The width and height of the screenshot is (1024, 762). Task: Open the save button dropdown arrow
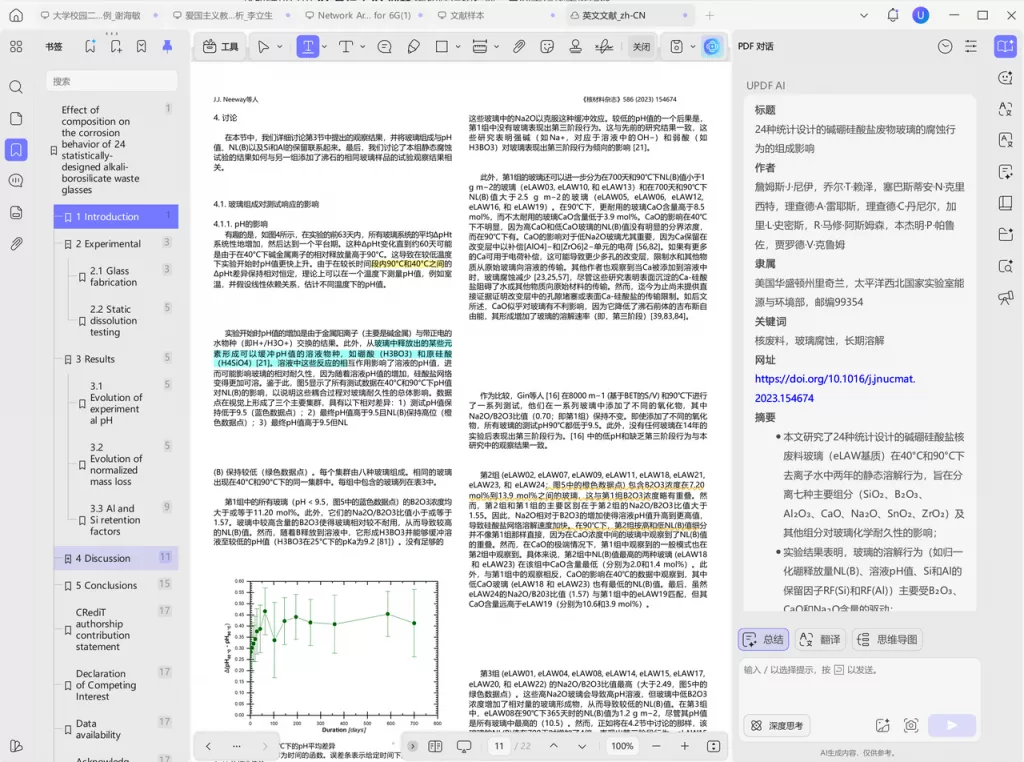tap(691, 46)
